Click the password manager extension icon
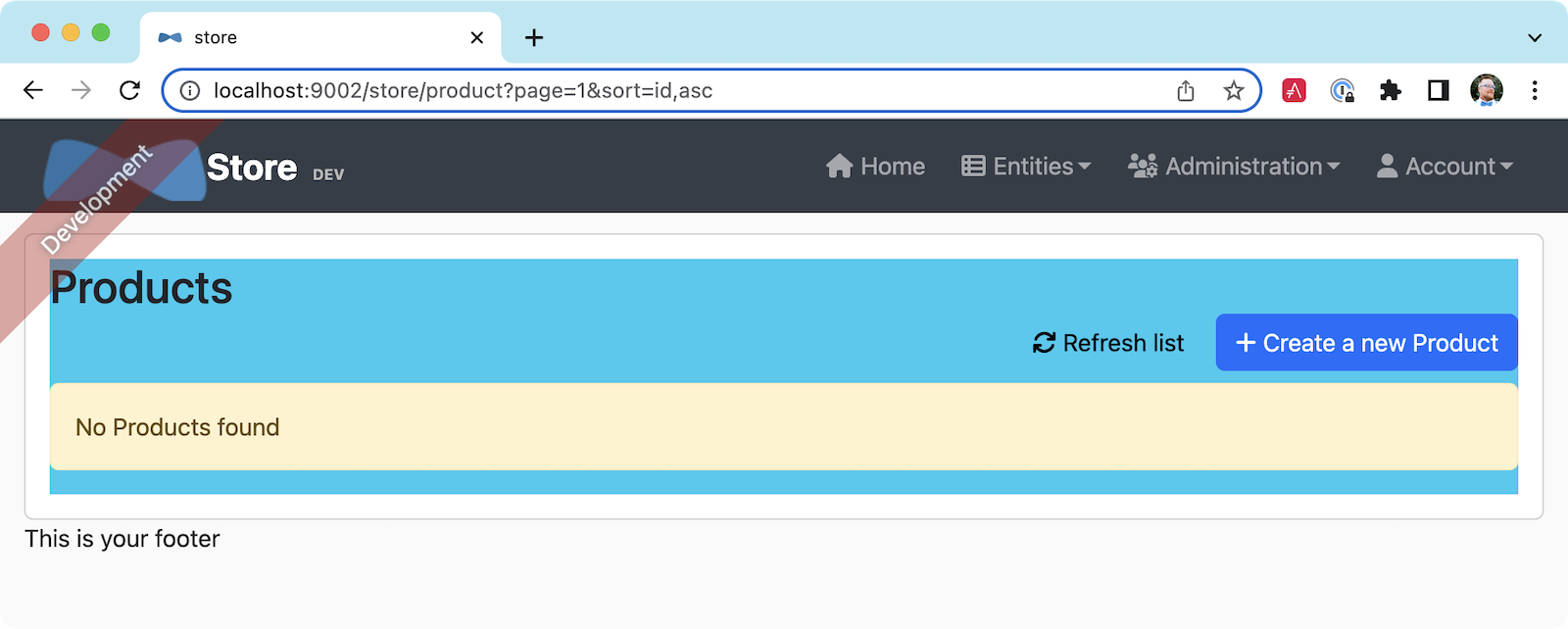 click(1342, 91)
